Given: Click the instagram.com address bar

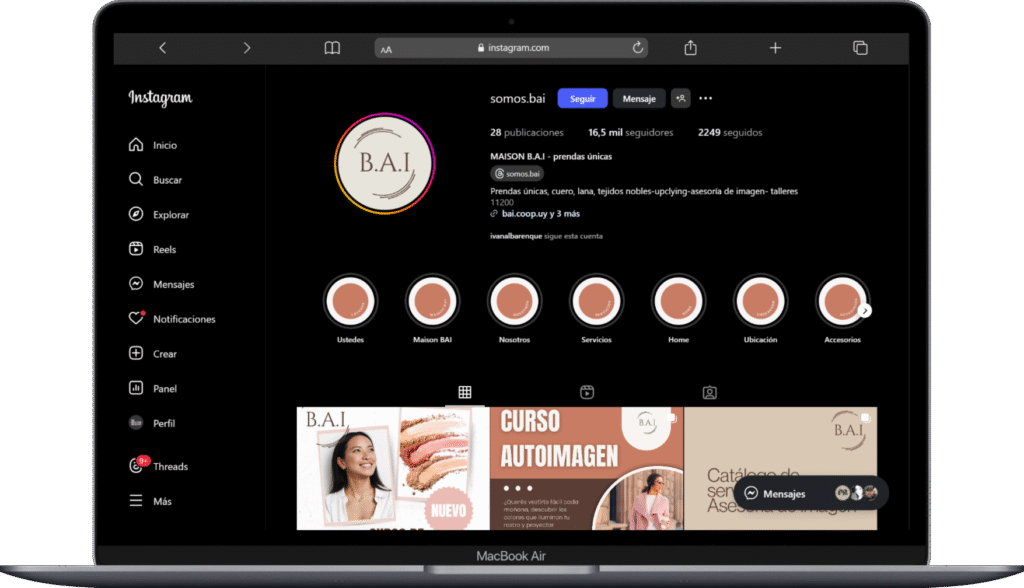Looking at the screenshot, I should pyautogui.click(x=511, y=48).
